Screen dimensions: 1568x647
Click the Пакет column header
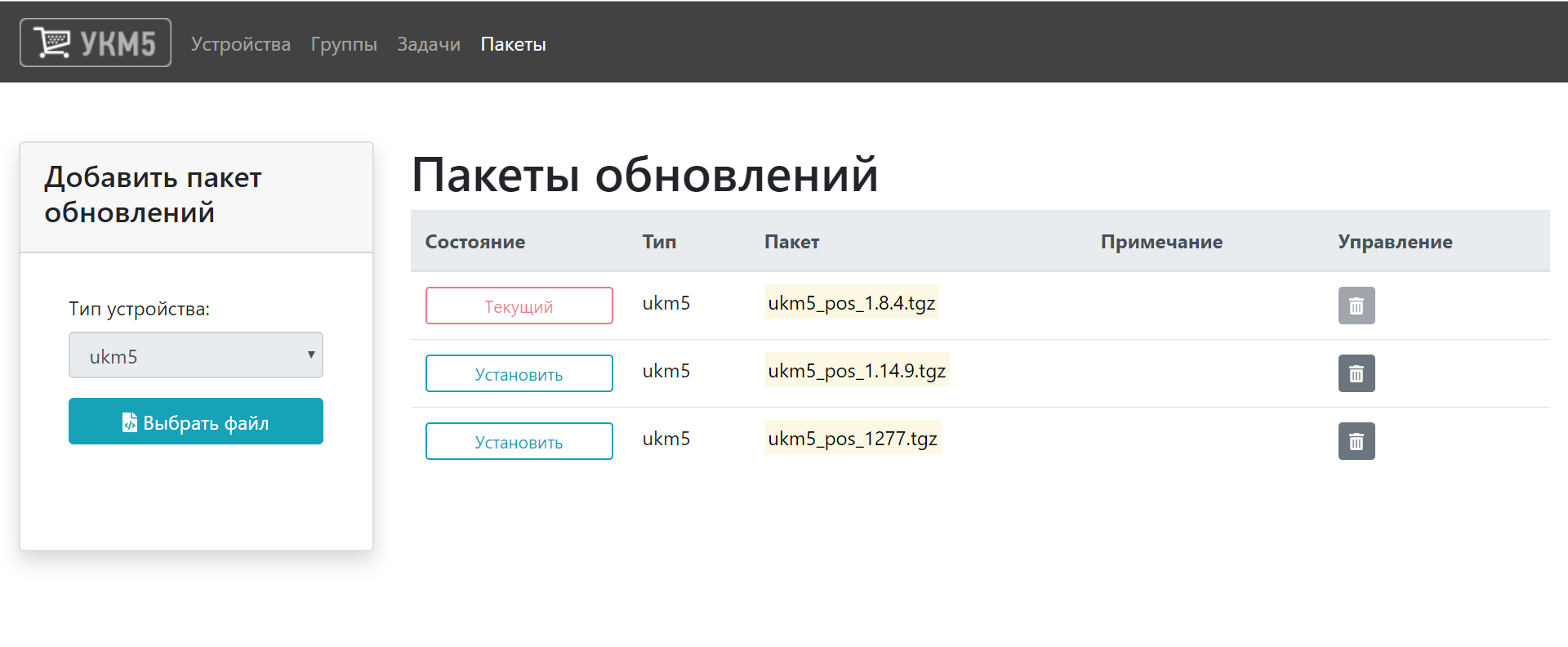click(792, 242)
